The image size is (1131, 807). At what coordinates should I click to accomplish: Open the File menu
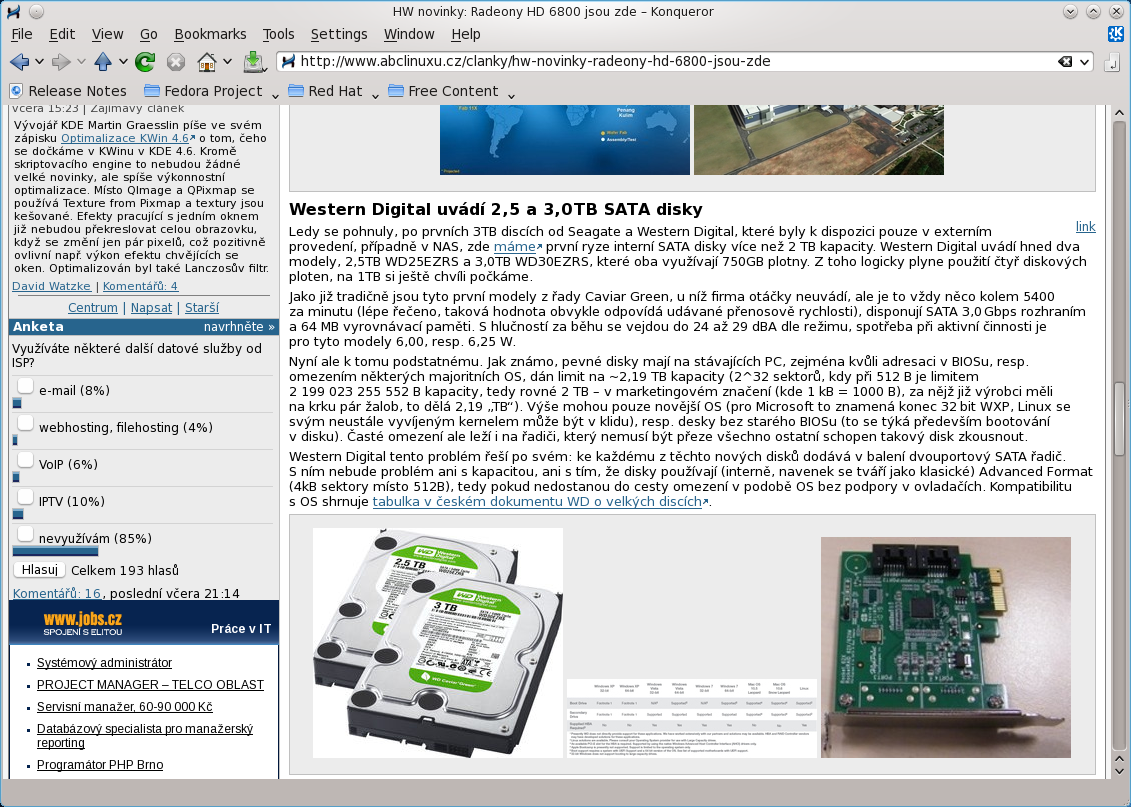(22, 34)
